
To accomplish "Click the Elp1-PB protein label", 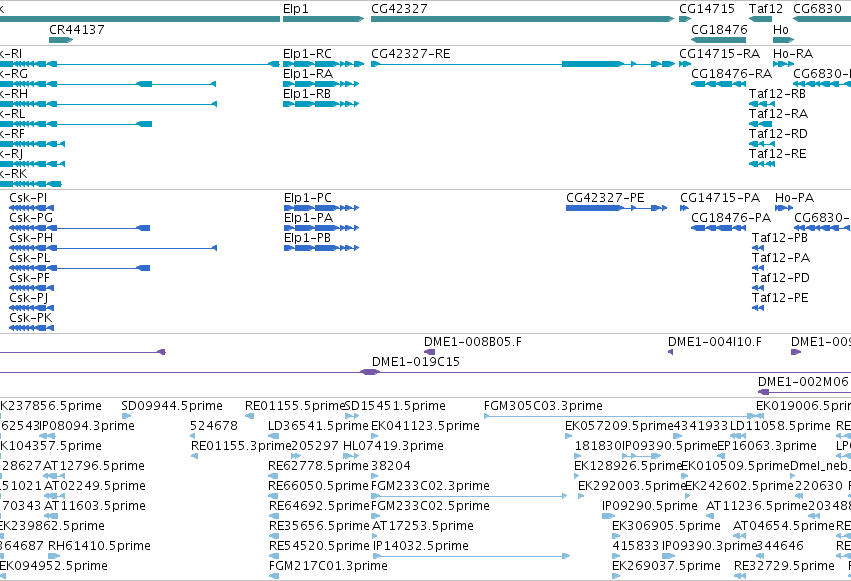I will coord(307,238).
